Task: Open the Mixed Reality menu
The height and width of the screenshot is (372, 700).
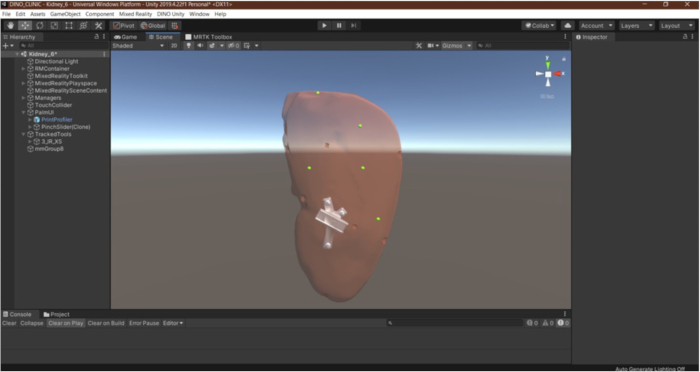Action: (x=135, y=14)
